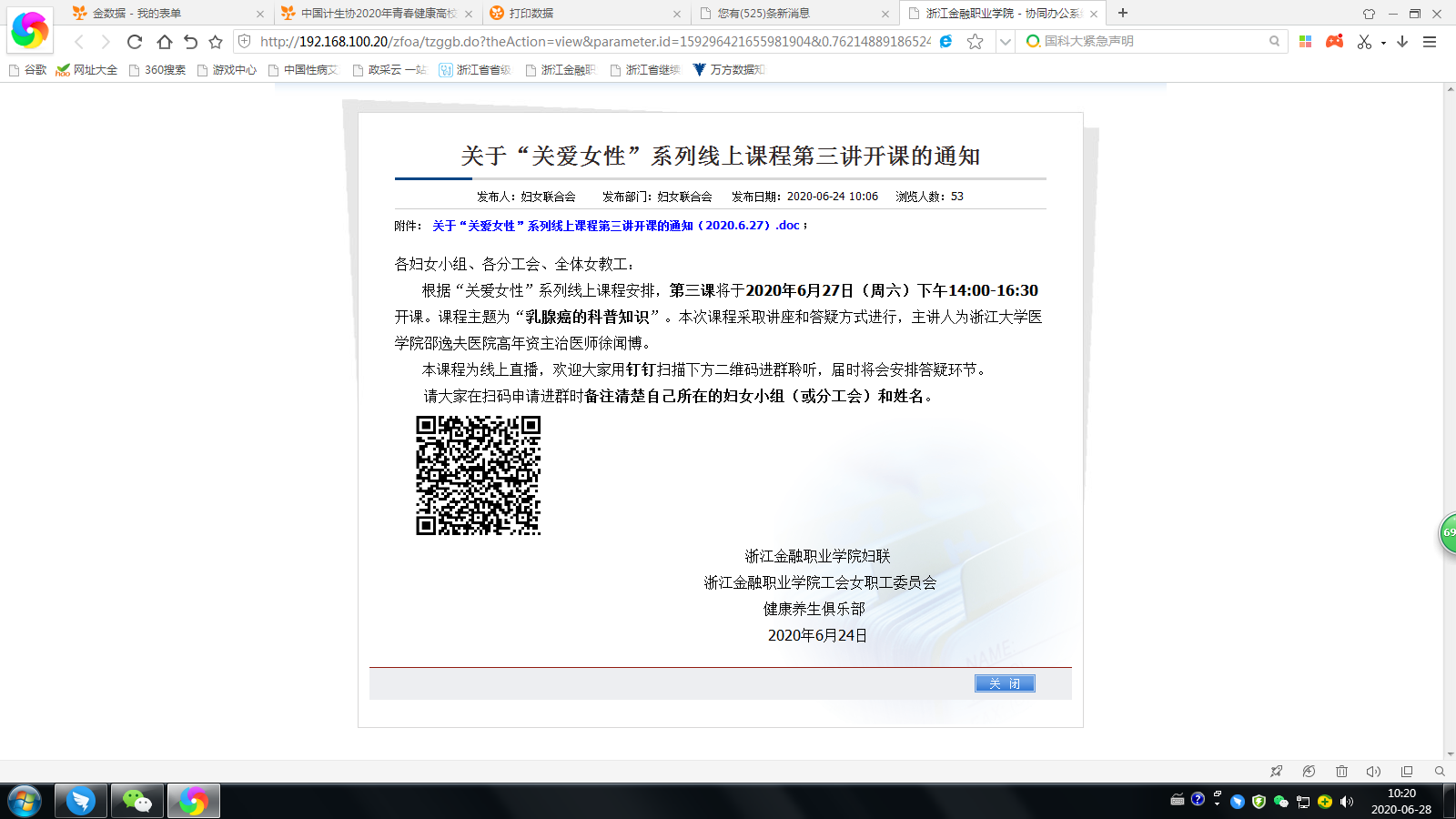1456x819 pixels.
Task: Click the game controller toolbar icon
Action: click(1334, 42)
